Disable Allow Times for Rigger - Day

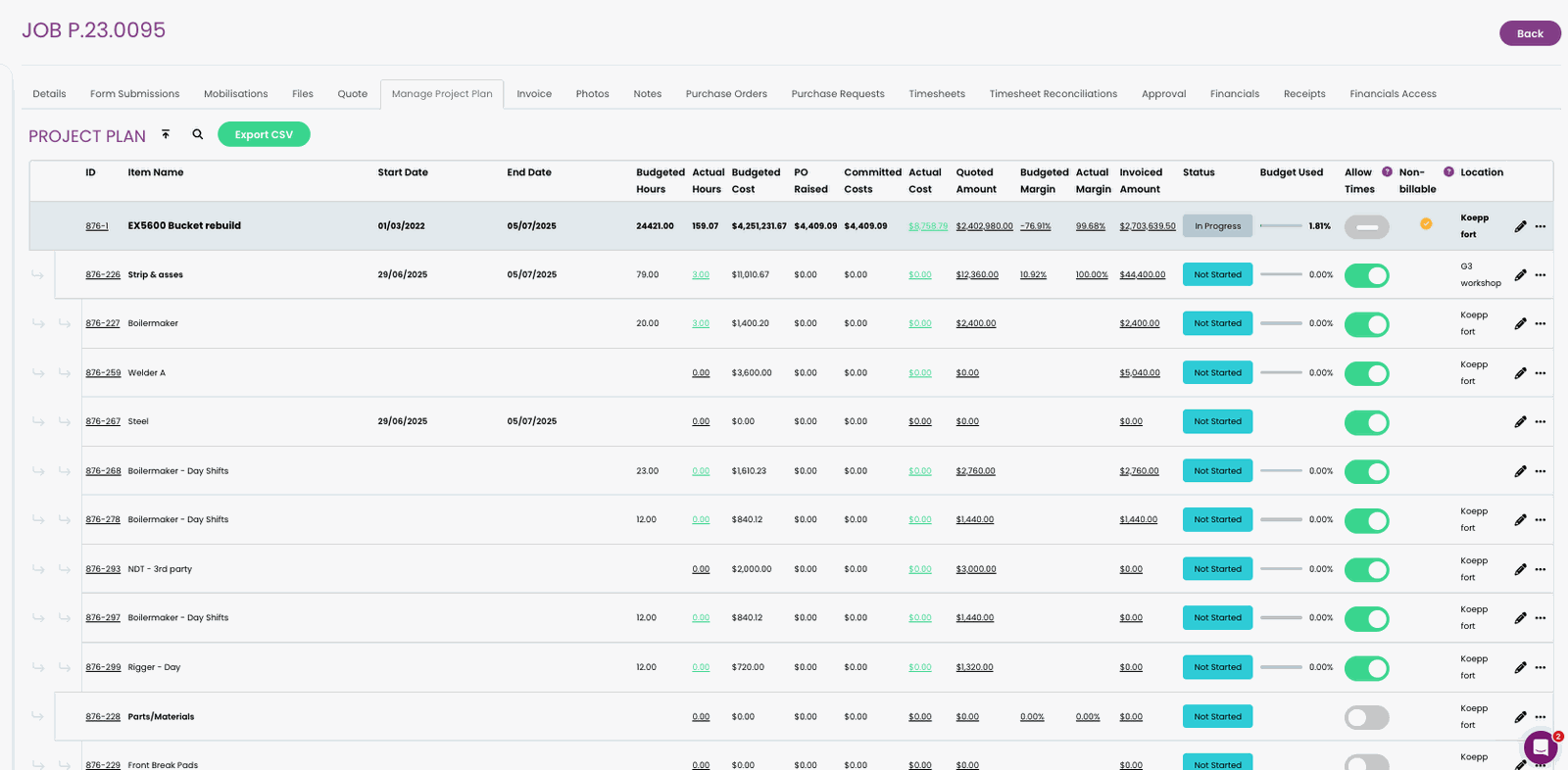pyautogui.click(x=1367, y=668)
